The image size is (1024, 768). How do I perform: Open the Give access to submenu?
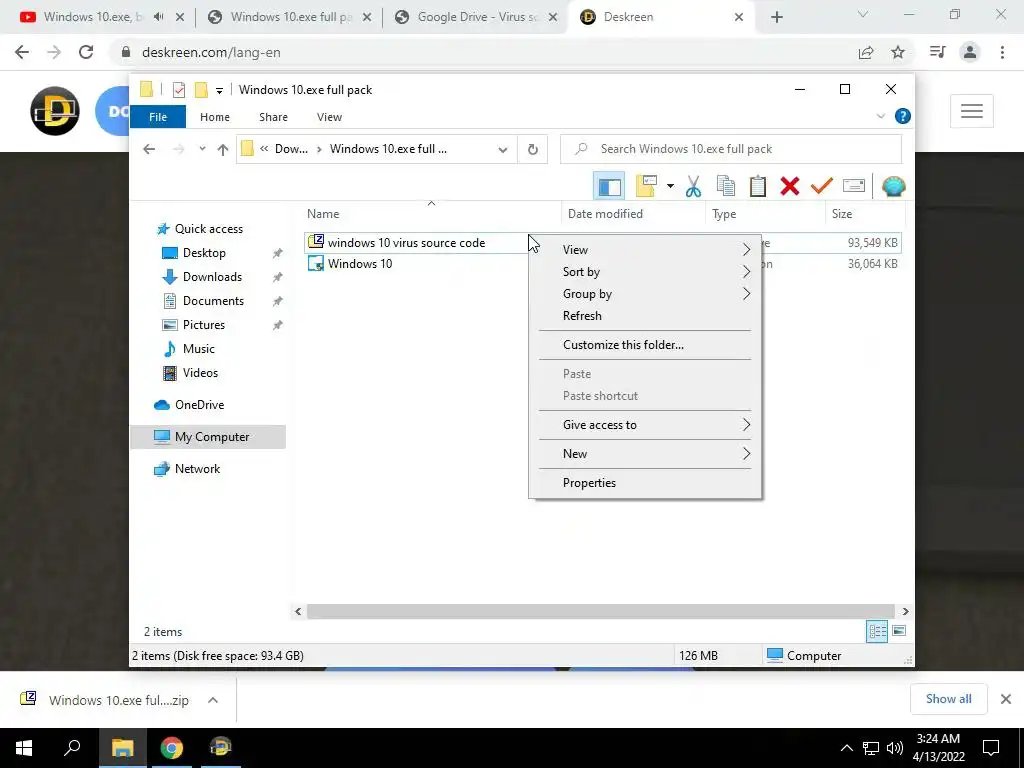tap(645, 424)
